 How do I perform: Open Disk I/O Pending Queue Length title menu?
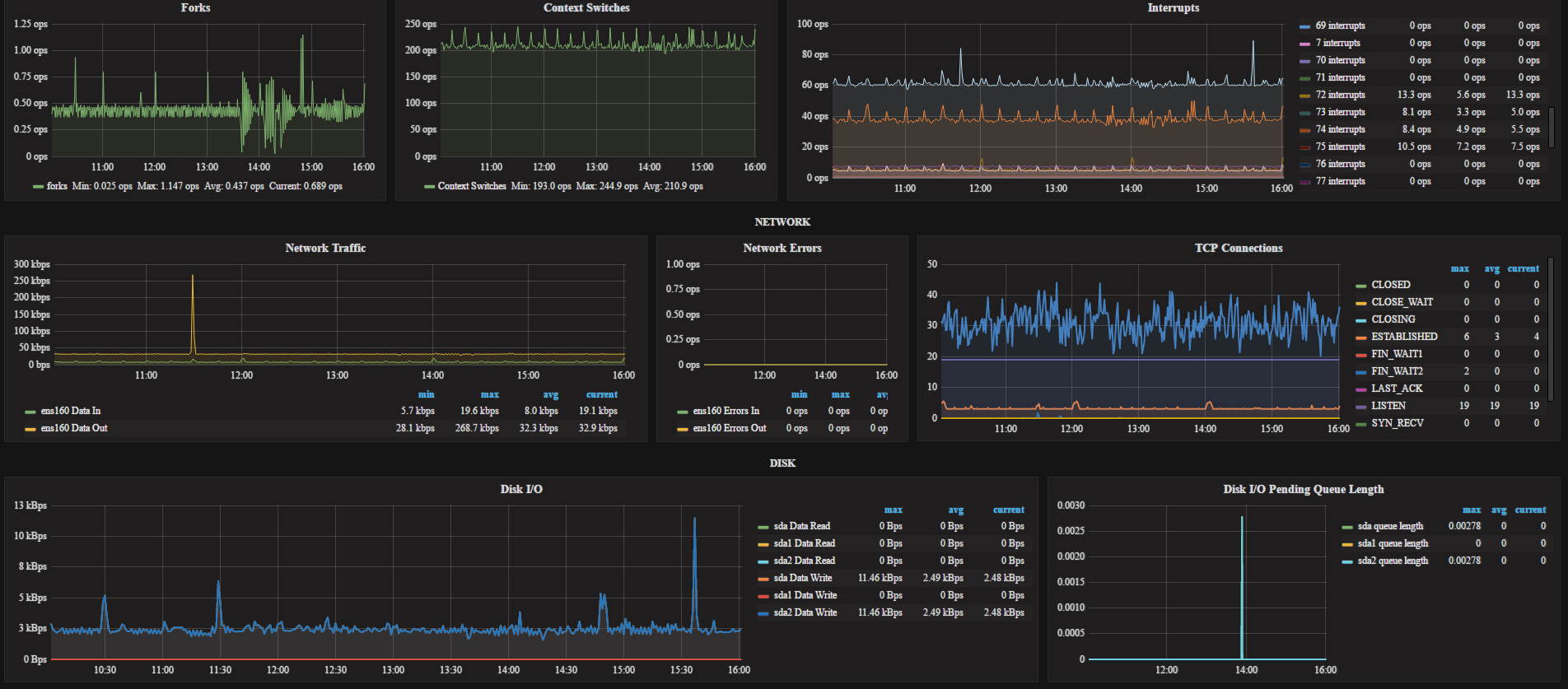tap(1304, 489)
